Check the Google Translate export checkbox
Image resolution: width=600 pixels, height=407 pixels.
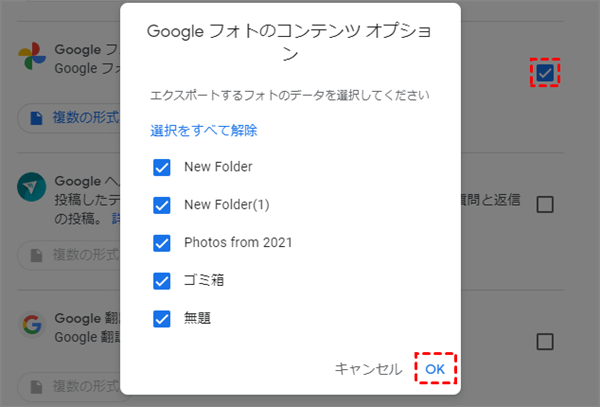tap(545, 341)
